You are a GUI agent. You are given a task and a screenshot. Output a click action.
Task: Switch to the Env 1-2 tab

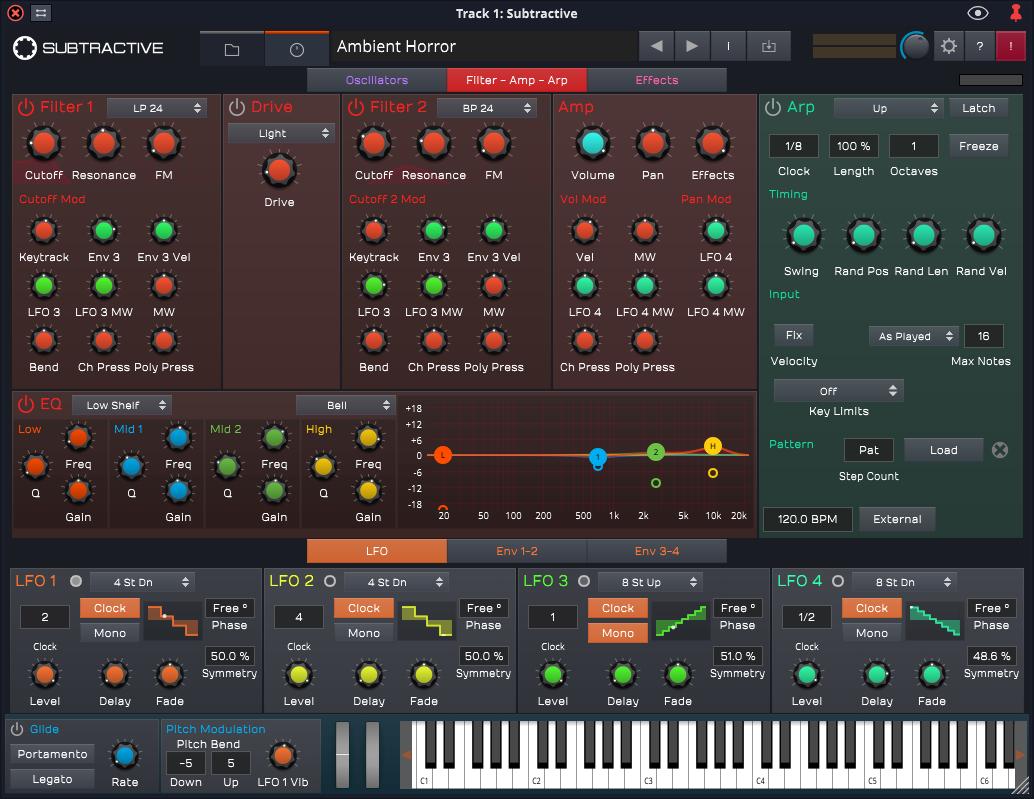tap(516, 551)
